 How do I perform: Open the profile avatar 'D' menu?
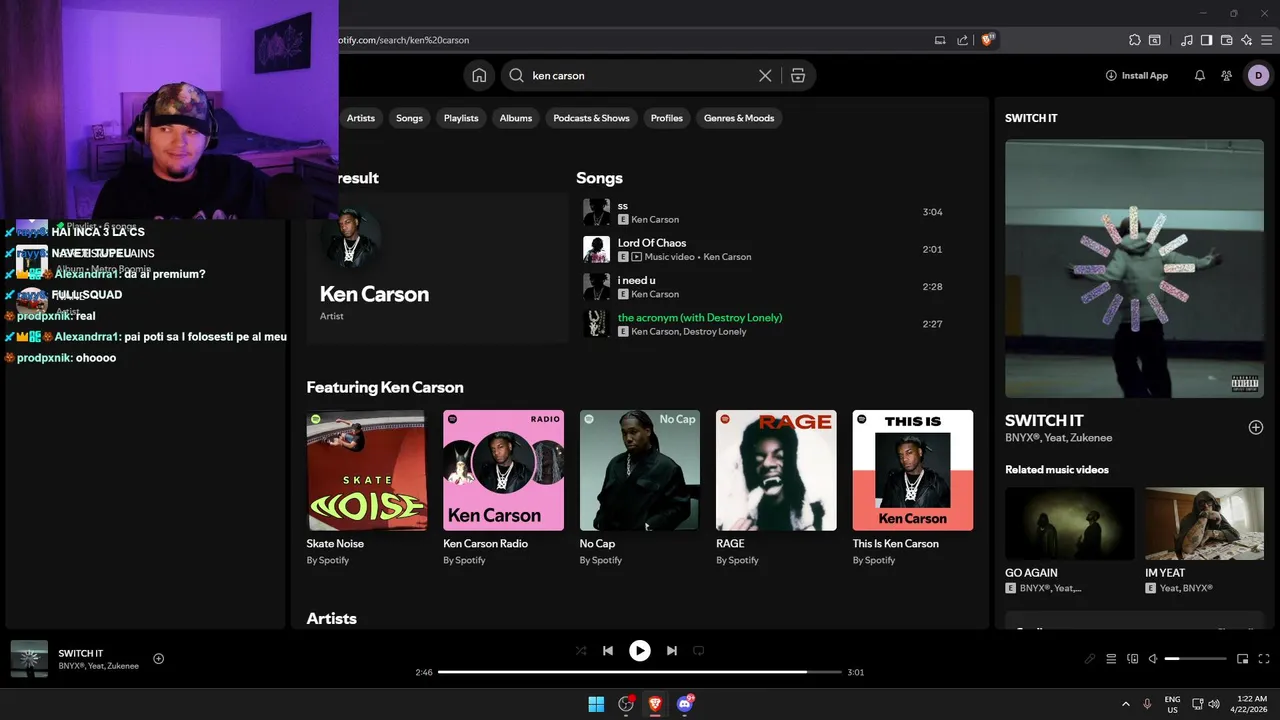tap(1258, 75)
